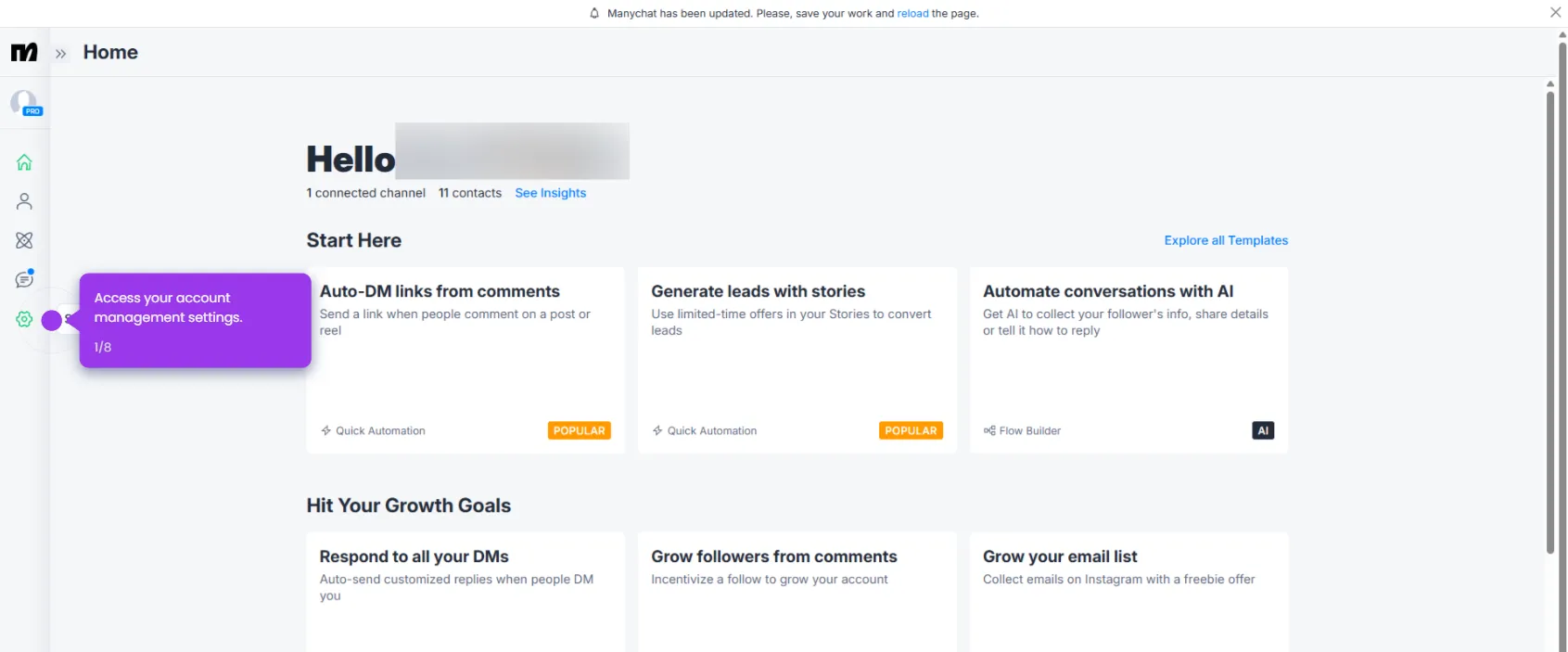Click the Hit Your Growth Goals heading
This screenshot has height=652, width=1568.
point(409,505)
